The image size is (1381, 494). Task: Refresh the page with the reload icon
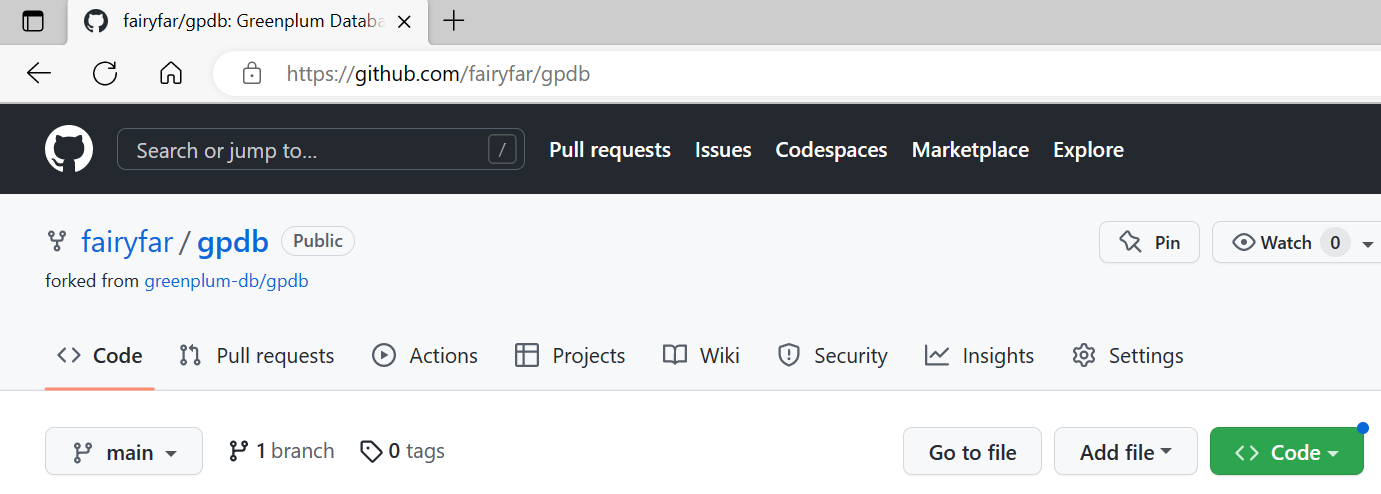pyautogui.click(x=105, y=73)
